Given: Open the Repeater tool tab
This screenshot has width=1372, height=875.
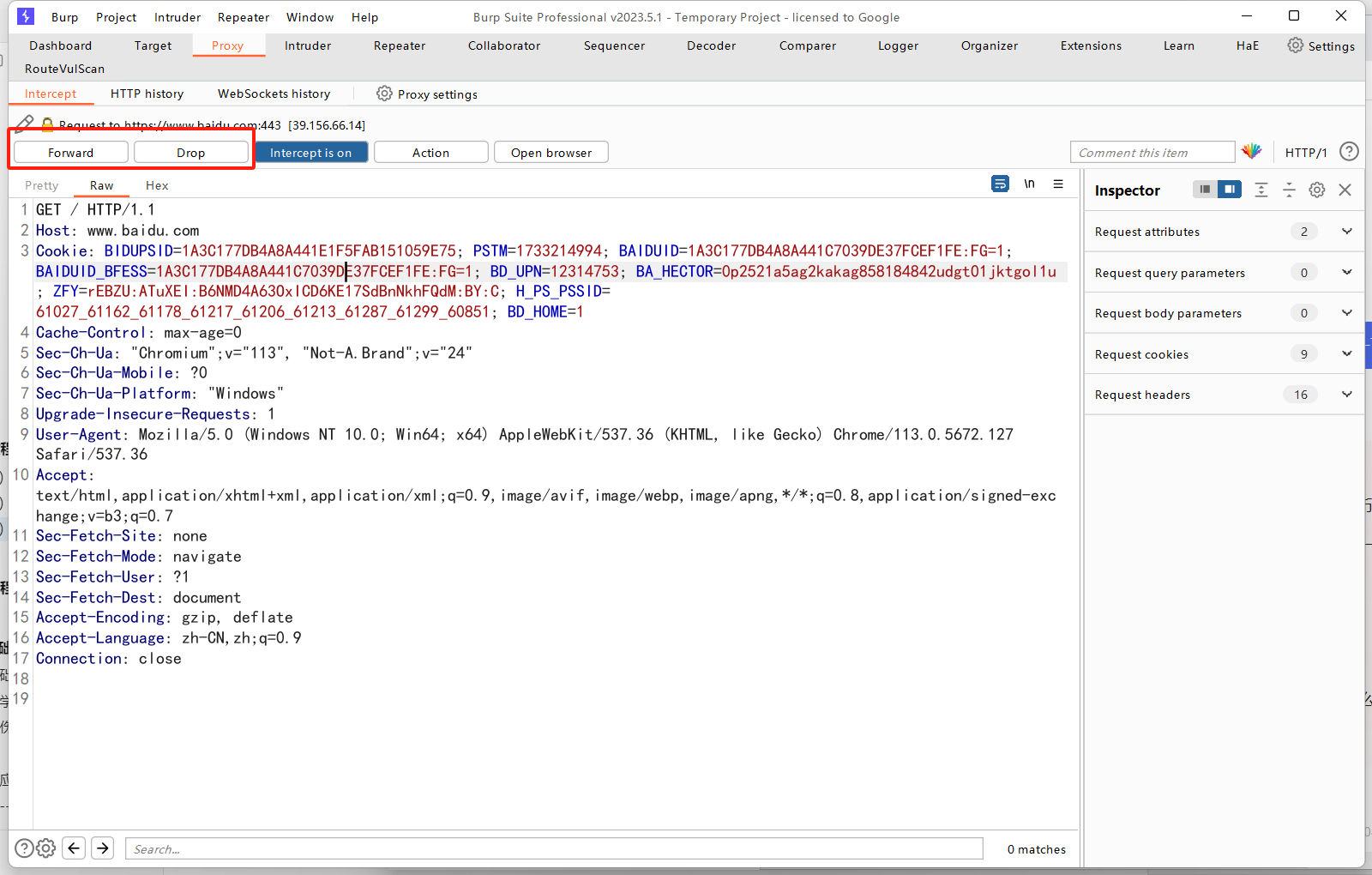Looking at the screenshot, I should pyautogui.click(x=400, y=45).
